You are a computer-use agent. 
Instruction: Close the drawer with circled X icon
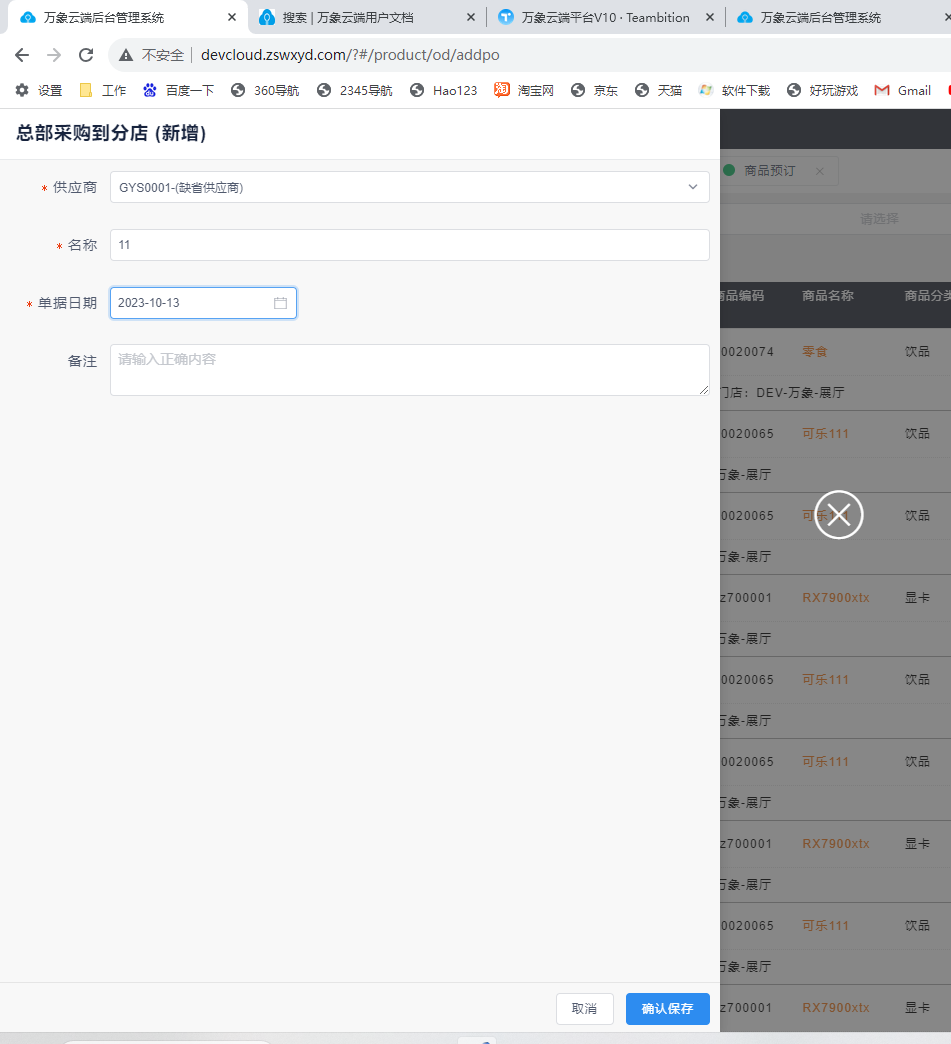838,515
